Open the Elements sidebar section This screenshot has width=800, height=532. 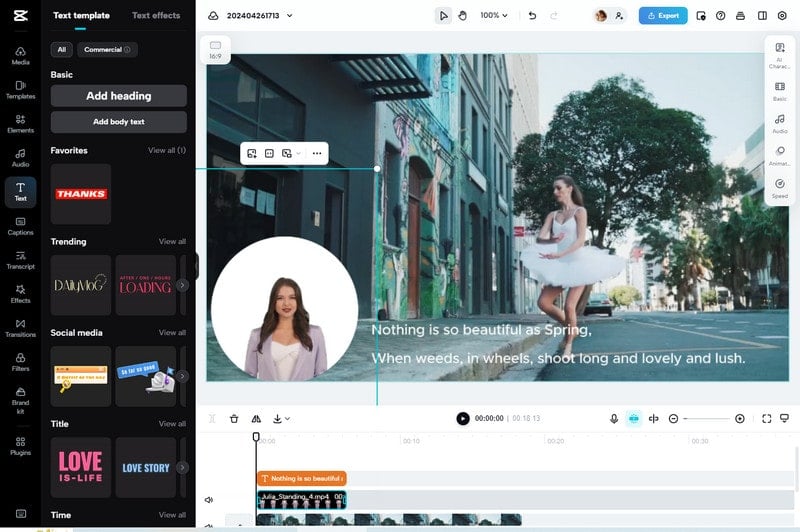point(20,124)
